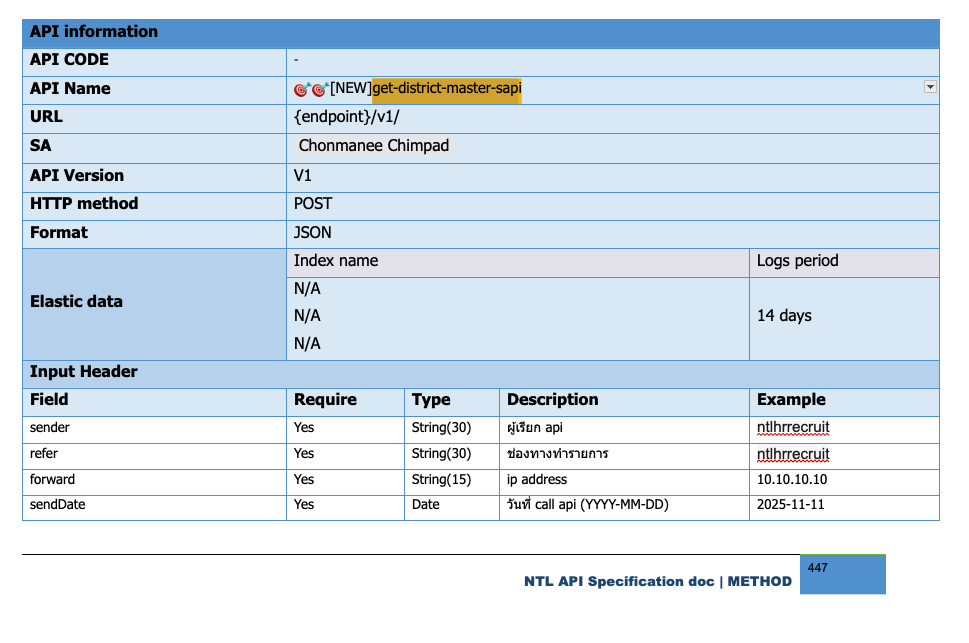
Task: Click page number 447 box
Action: [842, 574]
